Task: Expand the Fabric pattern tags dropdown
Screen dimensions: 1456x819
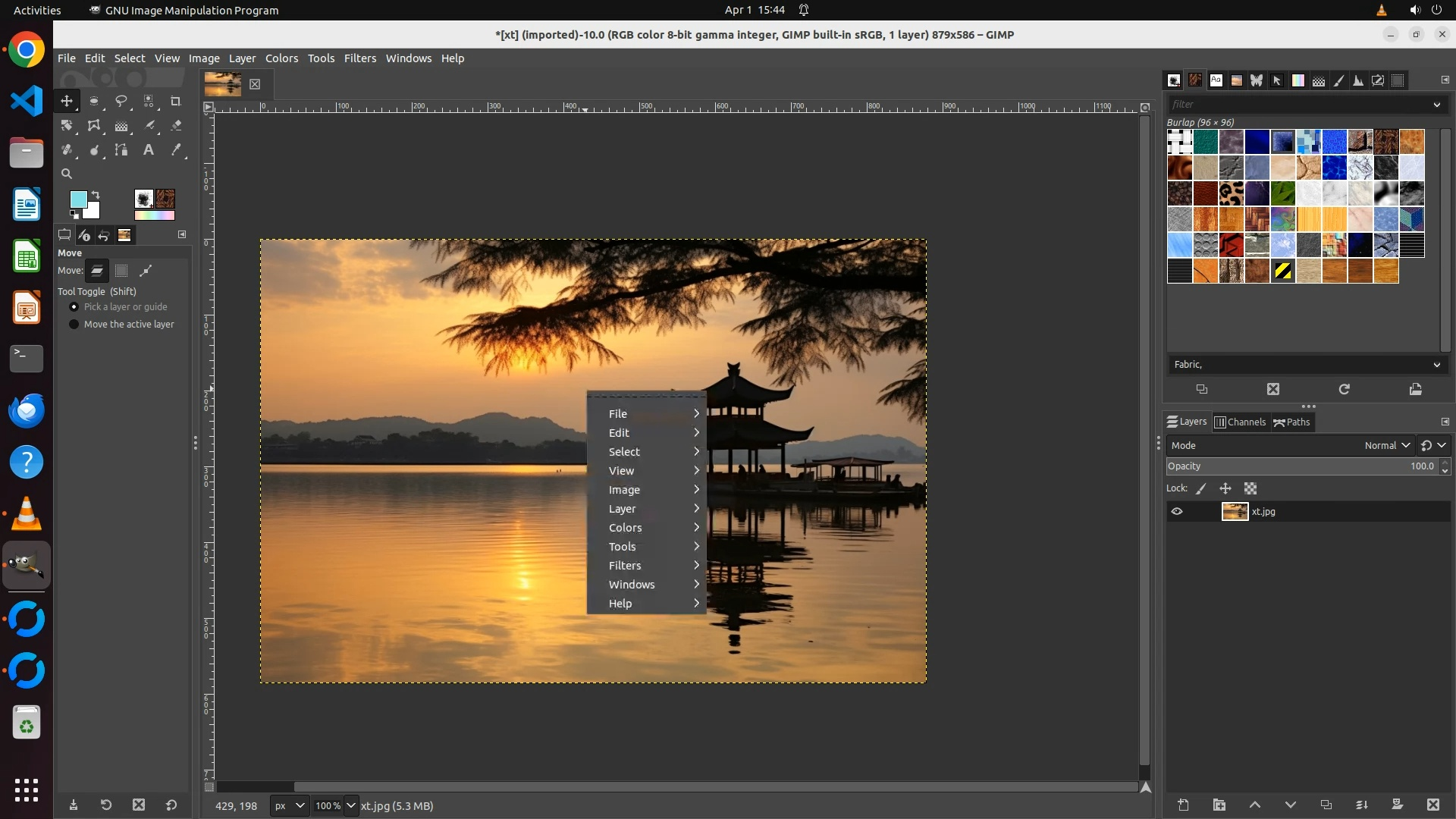Action: (x=1436, y=365)
